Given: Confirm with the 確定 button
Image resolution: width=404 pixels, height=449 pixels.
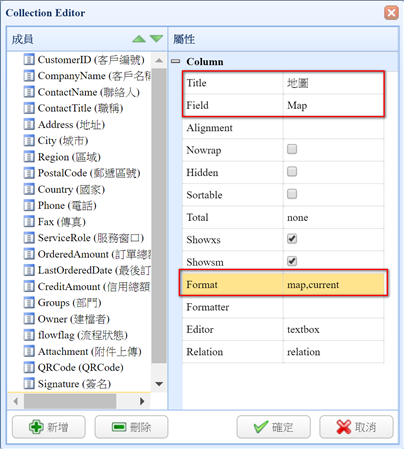Looking at the screenshot, I should (274, 427).
